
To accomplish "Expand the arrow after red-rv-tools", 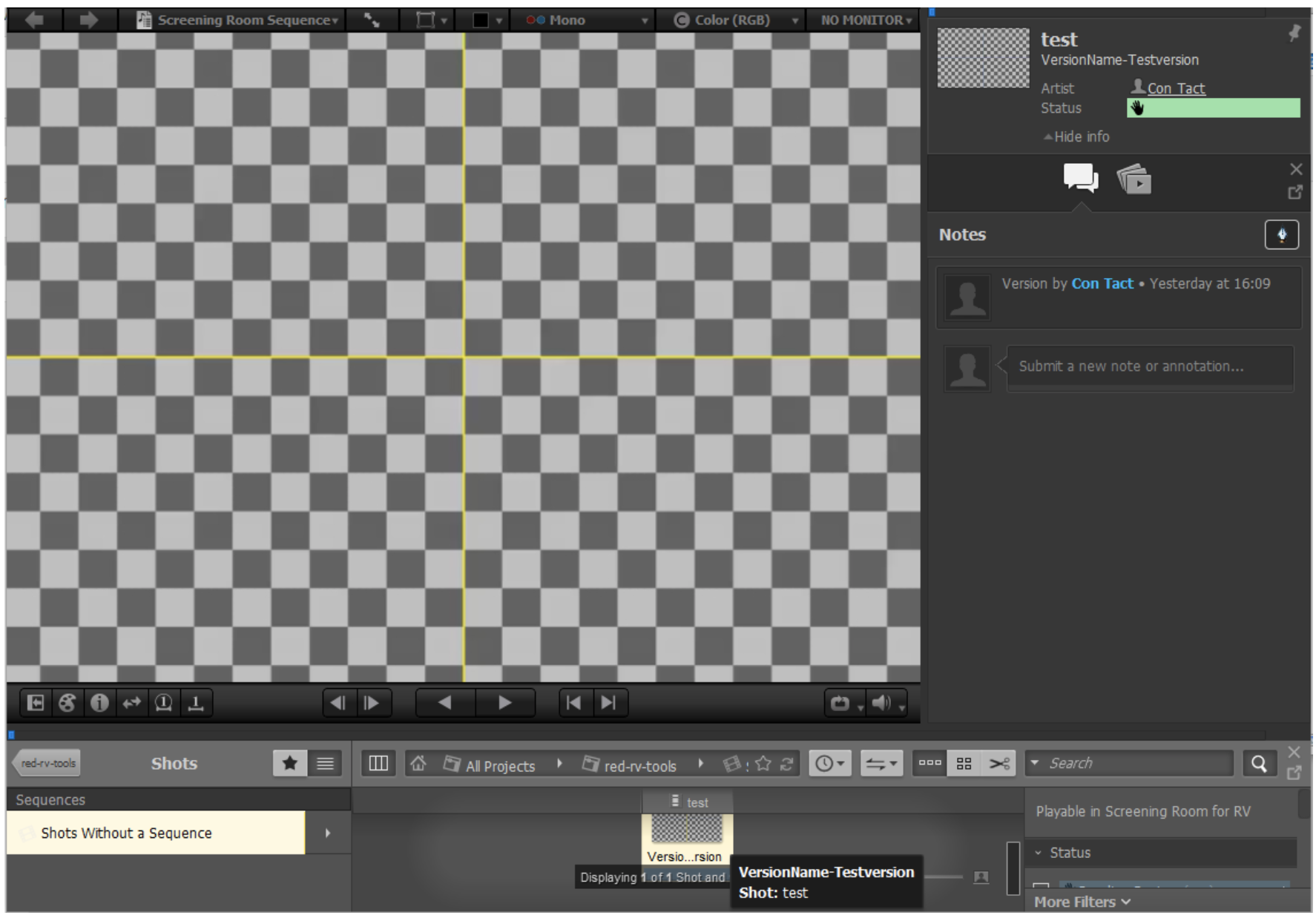I will pos(700,763).
